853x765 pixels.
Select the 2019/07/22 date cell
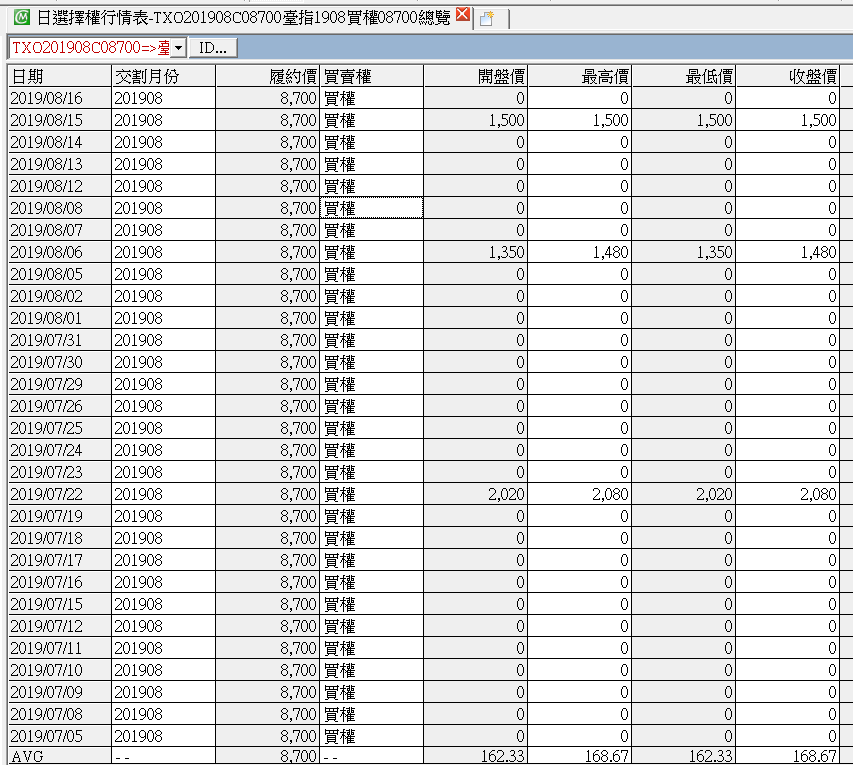(59, 495)
